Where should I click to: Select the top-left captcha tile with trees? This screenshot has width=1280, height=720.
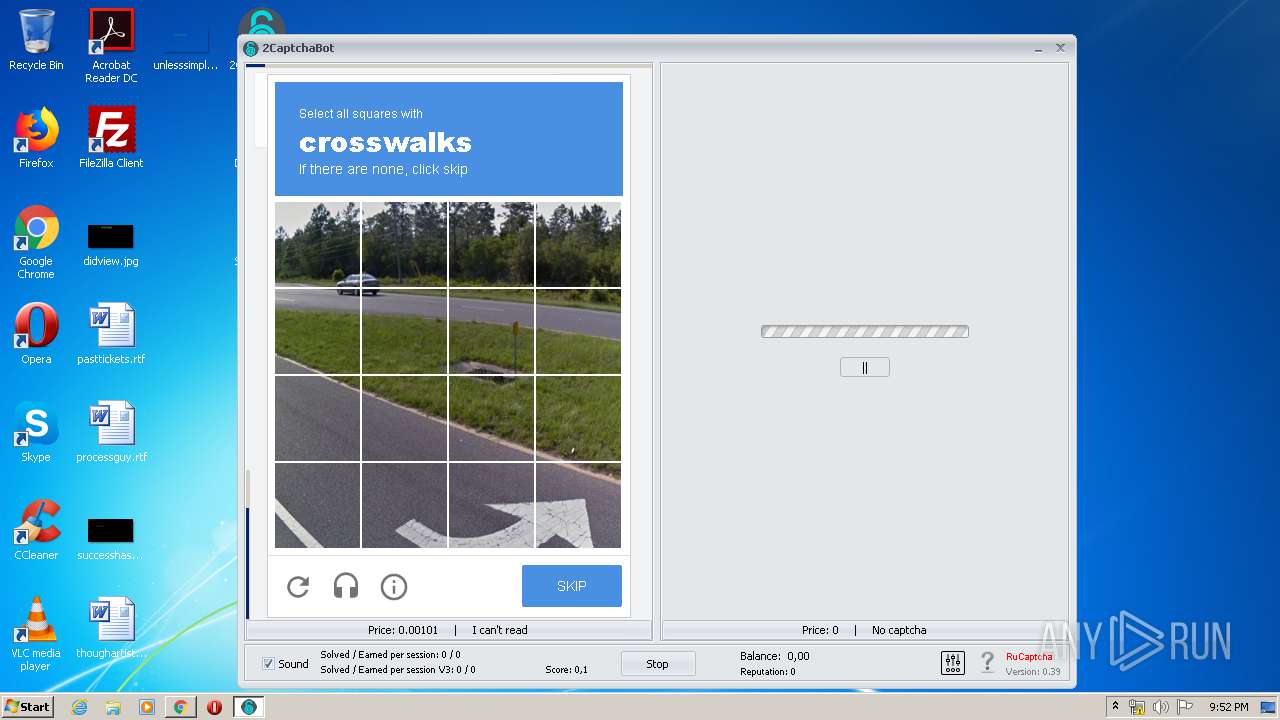pyautogui.click(x=318, y=245)
